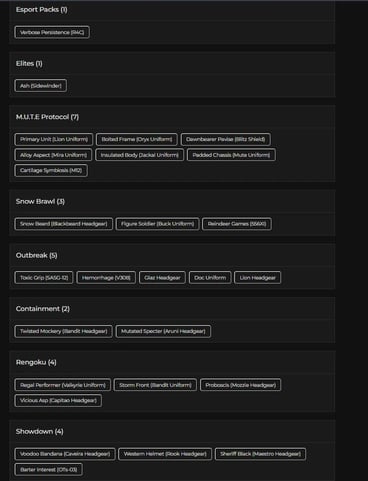The image size is (368, 481).
Task: Click Mutated Specter (Aruni Headgear) tag
Action: coord(163,331)
